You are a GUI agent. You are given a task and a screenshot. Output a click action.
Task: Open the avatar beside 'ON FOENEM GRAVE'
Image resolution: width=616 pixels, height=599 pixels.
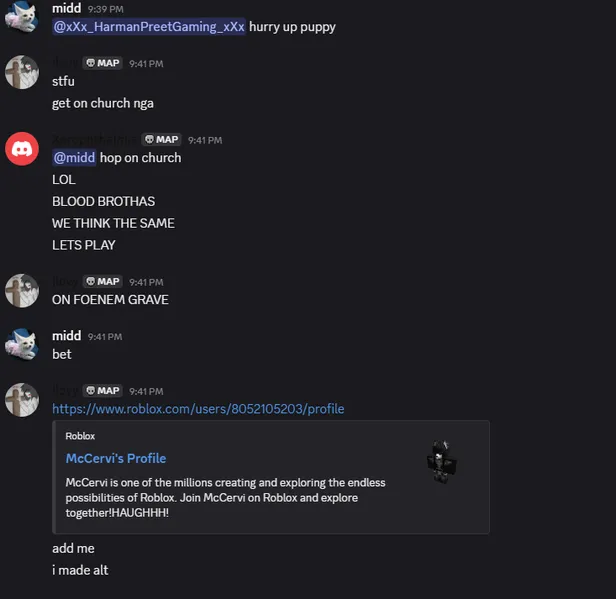(x=22, y=291)
